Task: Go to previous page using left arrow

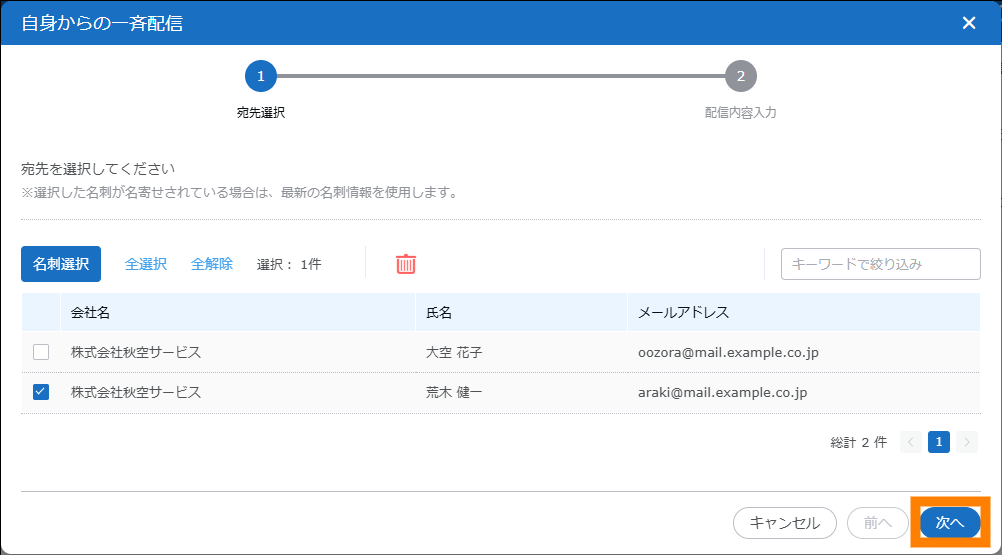Action: coord(910,442)
